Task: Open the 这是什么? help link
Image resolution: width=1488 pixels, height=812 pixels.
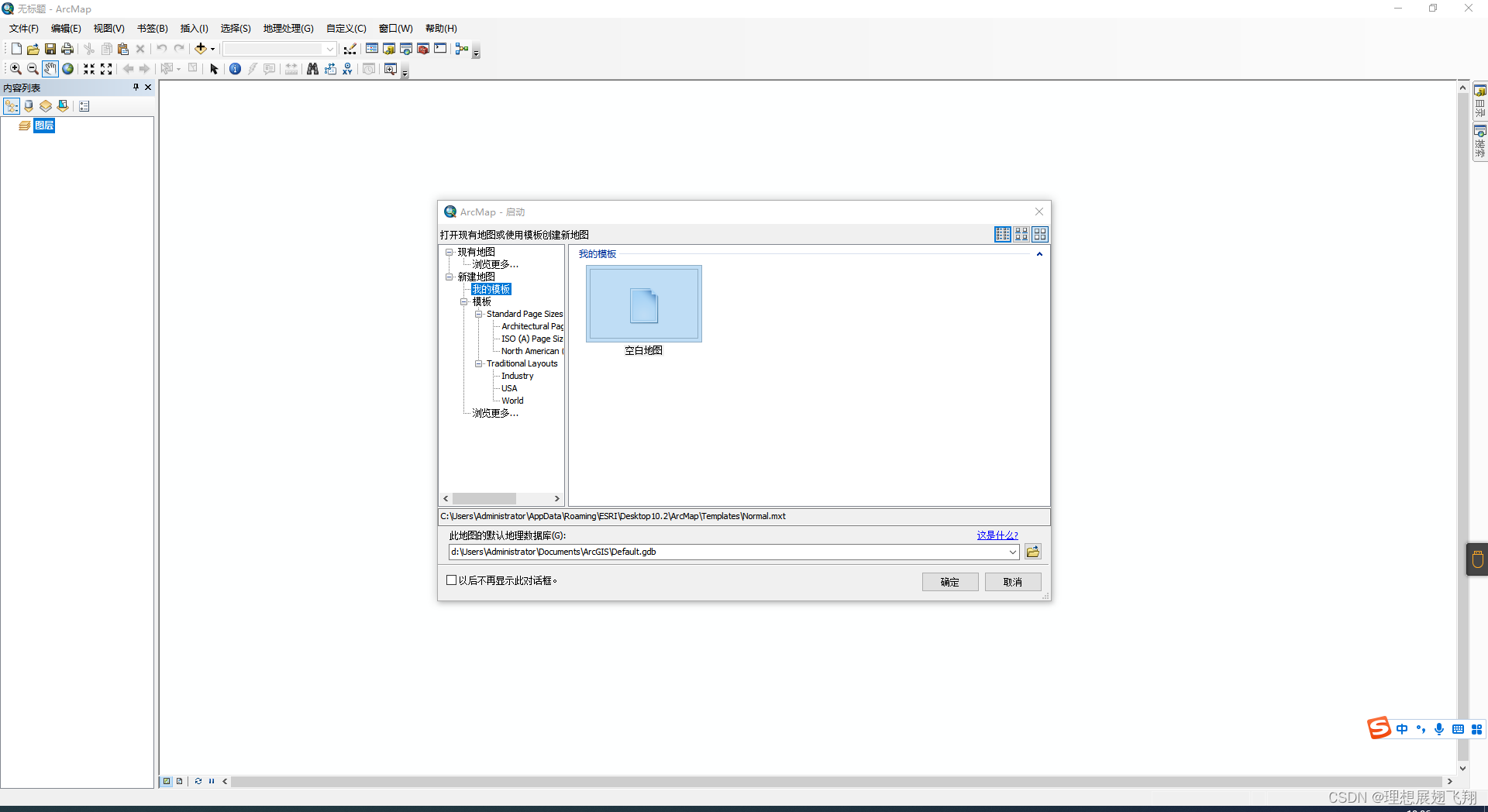Action: (x=997, y=535)
